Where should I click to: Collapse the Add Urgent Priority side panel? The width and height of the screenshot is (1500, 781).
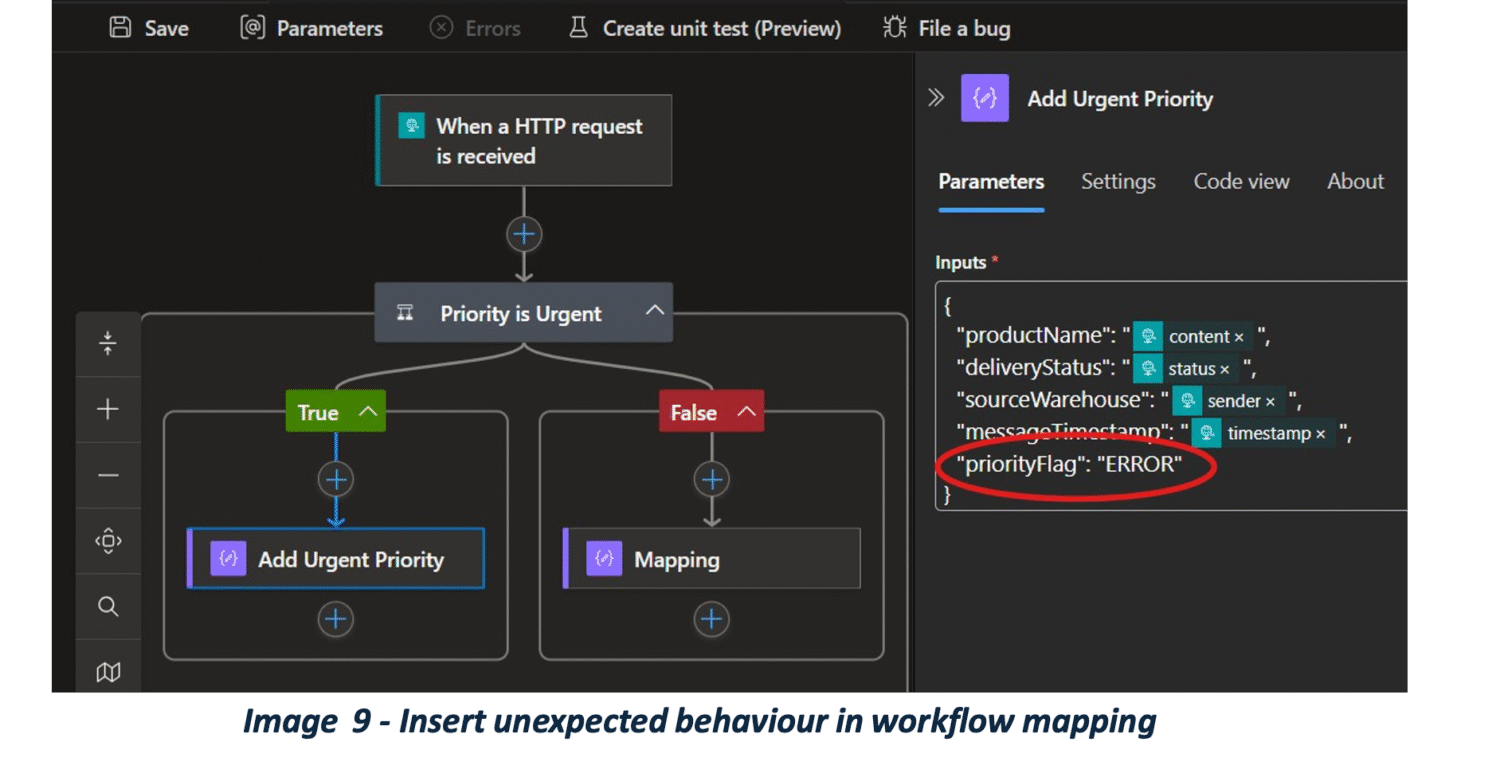pyautogui.click(x=936, y=98)
